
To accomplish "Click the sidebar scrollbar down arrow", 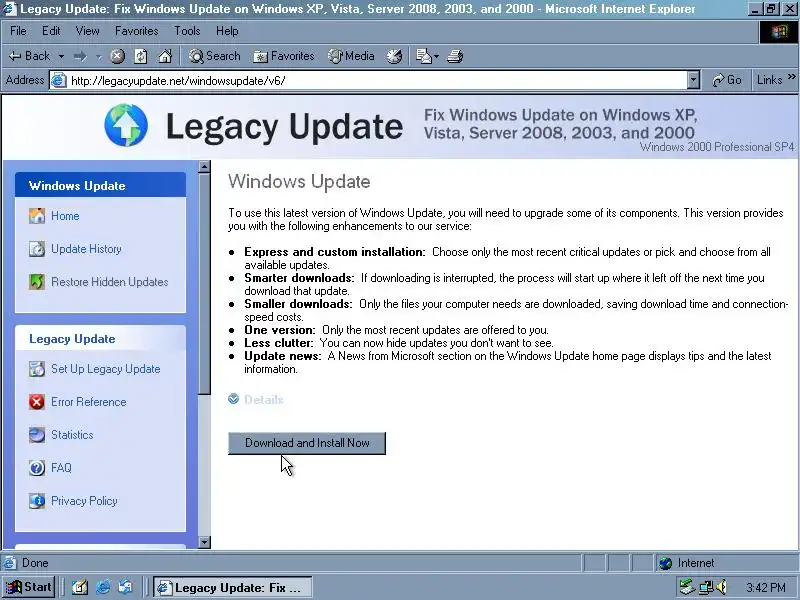I will pyautogui.click(x=204, y=542).
